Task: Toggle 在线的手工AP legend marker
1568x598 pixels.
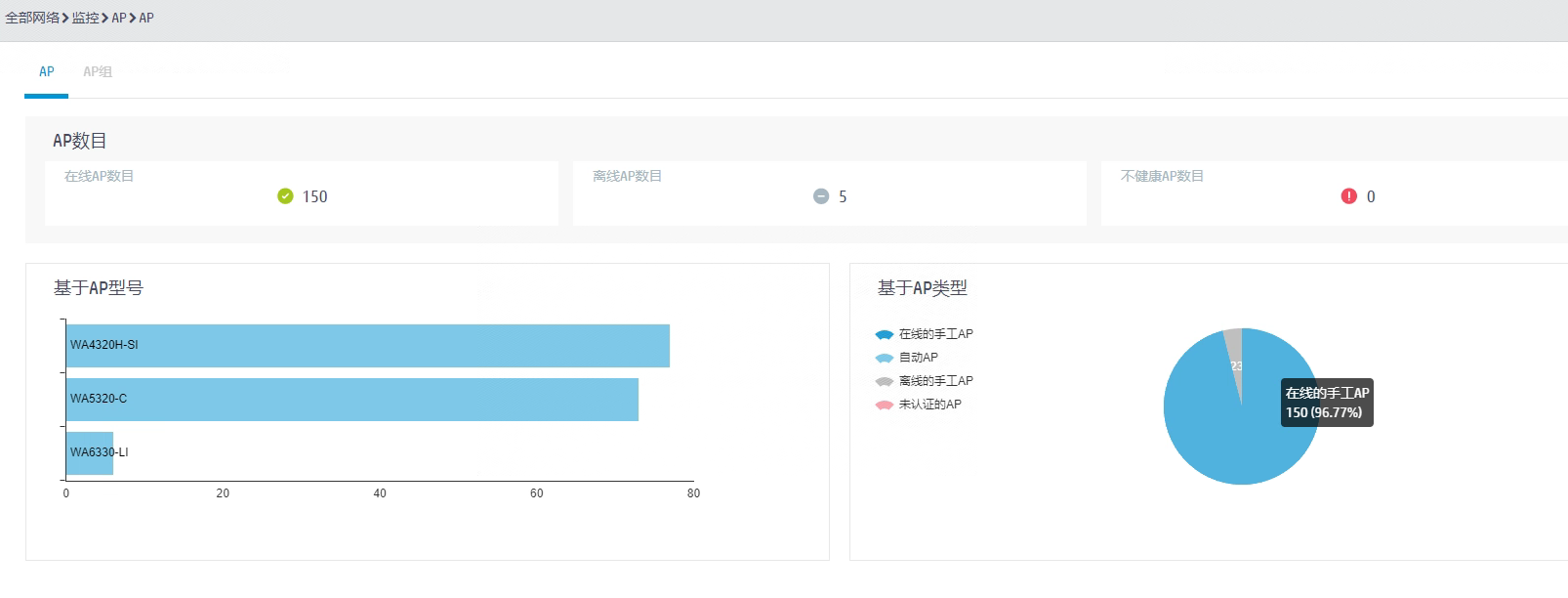Action: point(885,334)
